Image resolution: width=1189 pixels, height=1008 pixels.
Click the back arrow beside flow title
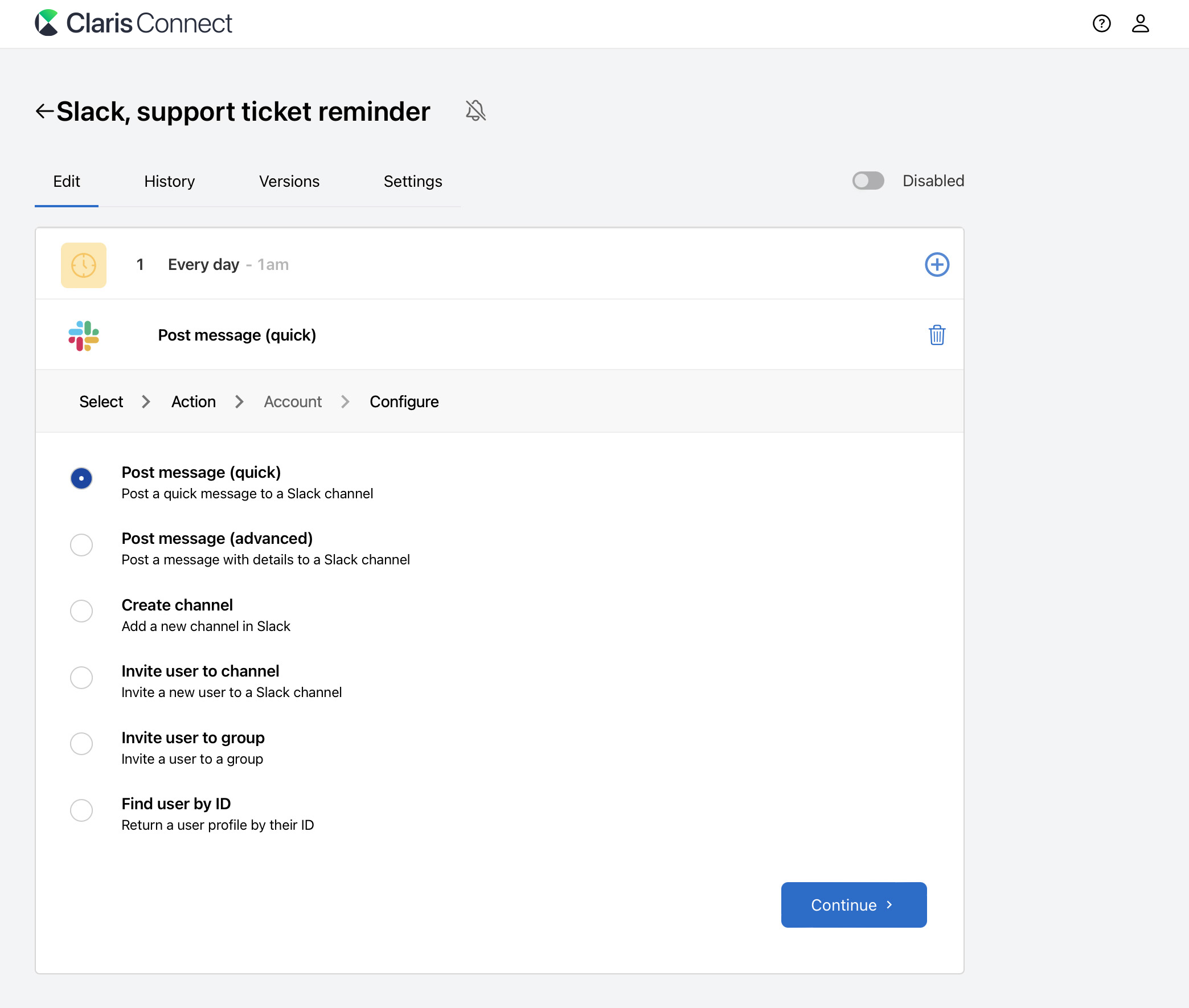click(44, 111)
